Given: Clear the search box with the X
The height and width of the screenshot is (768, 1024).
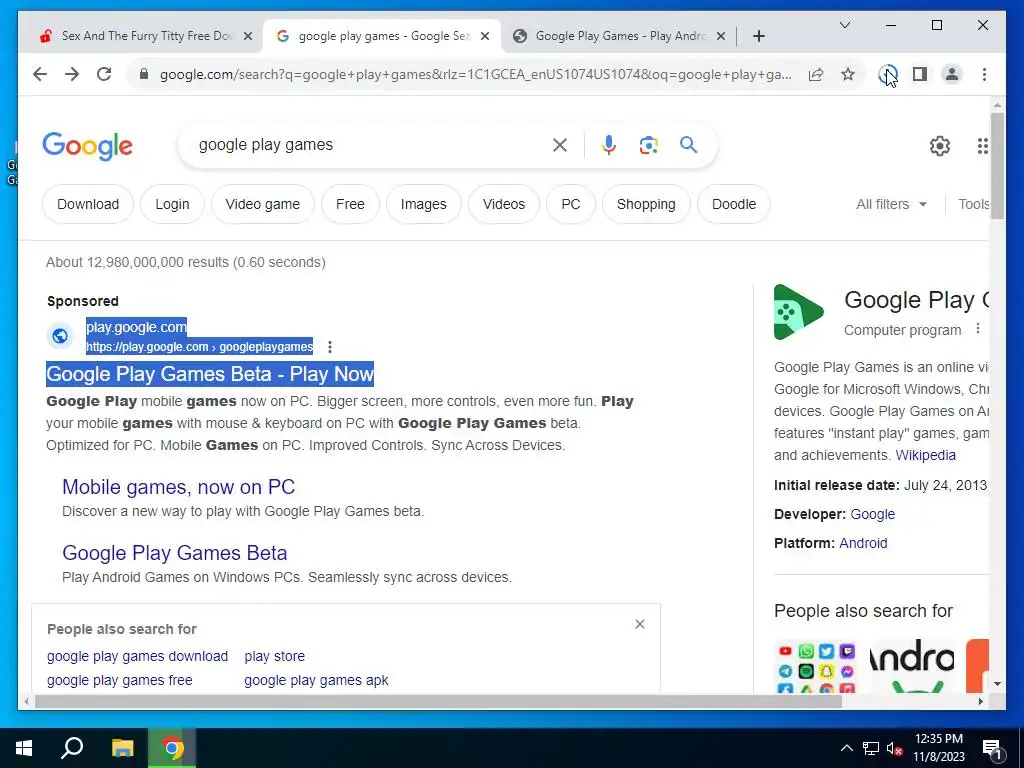Looking at the screenshot, I should coord(560,145).
